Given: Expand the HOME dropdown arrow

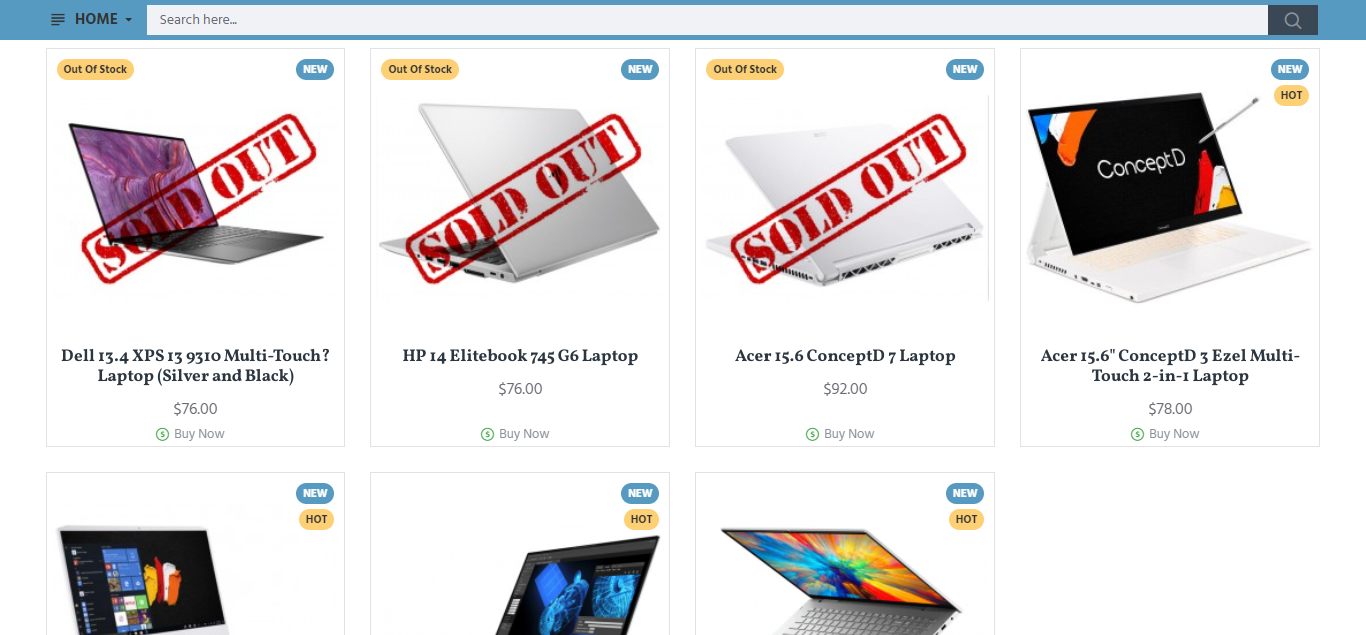Looking at the screenshot, I should [x=129, y=20].
